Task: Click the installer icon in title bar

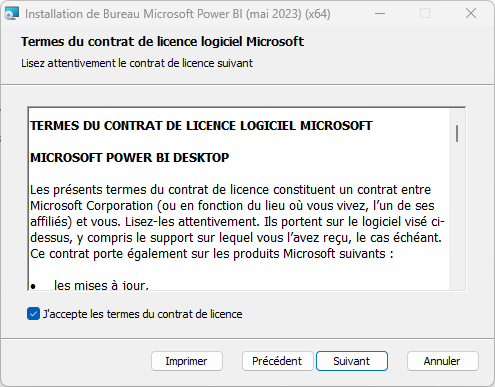Action: 12,14
